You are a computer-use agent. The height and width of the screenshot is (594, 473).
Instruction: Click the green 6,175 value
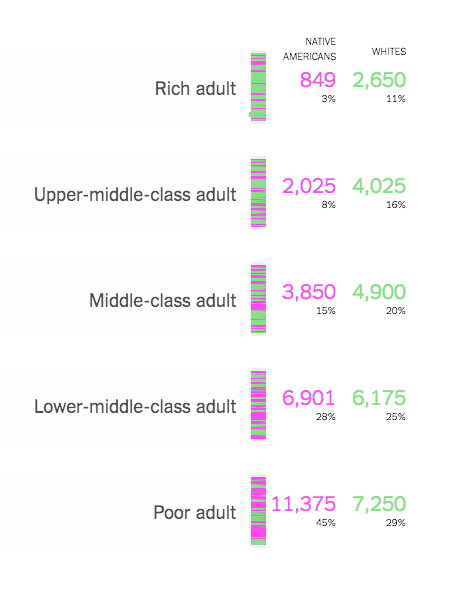pyautogui.click(x=379, y=398)
